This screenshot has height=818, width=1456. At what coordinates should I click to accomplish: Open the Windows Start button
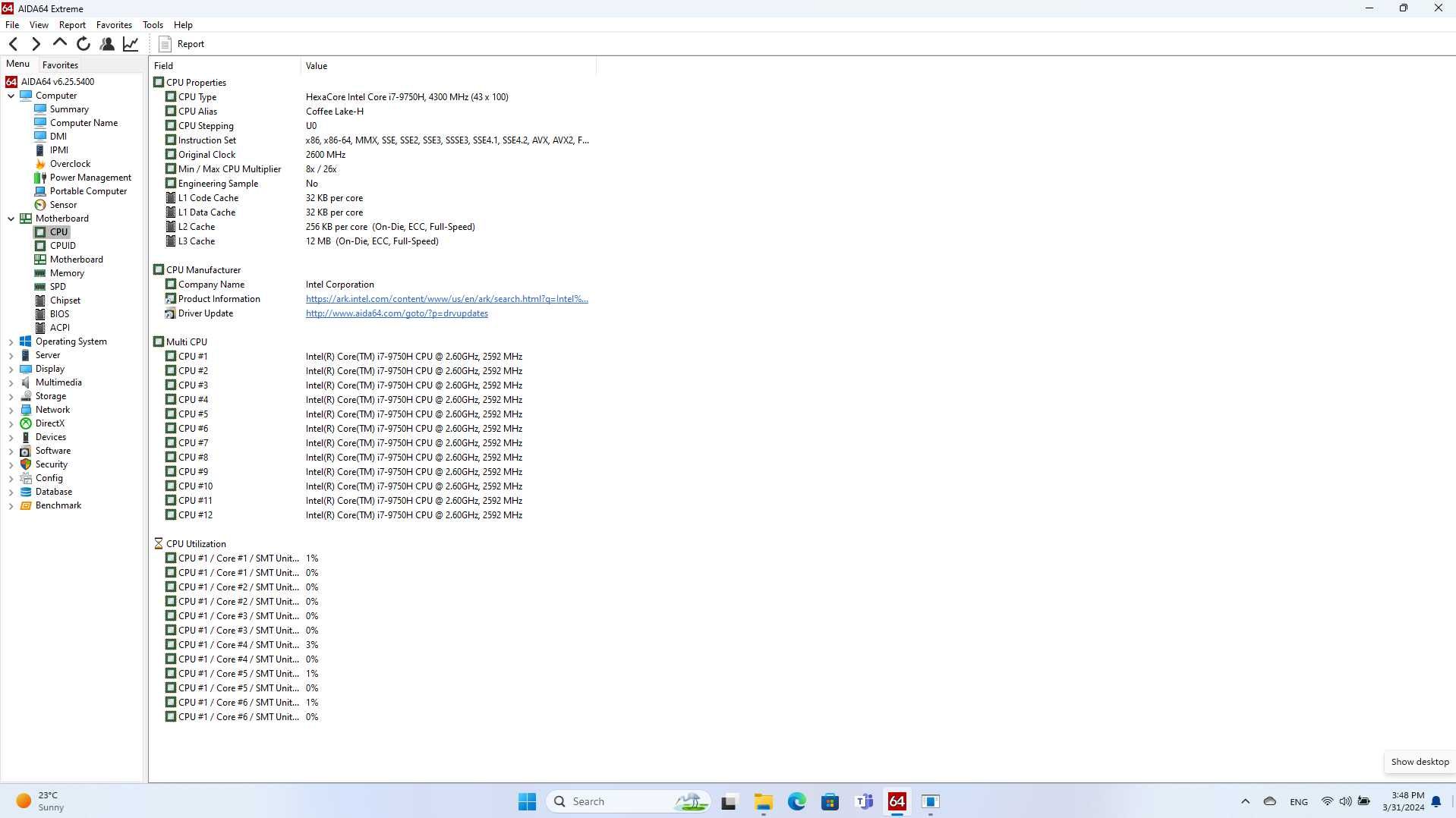[x=527, y=801]
